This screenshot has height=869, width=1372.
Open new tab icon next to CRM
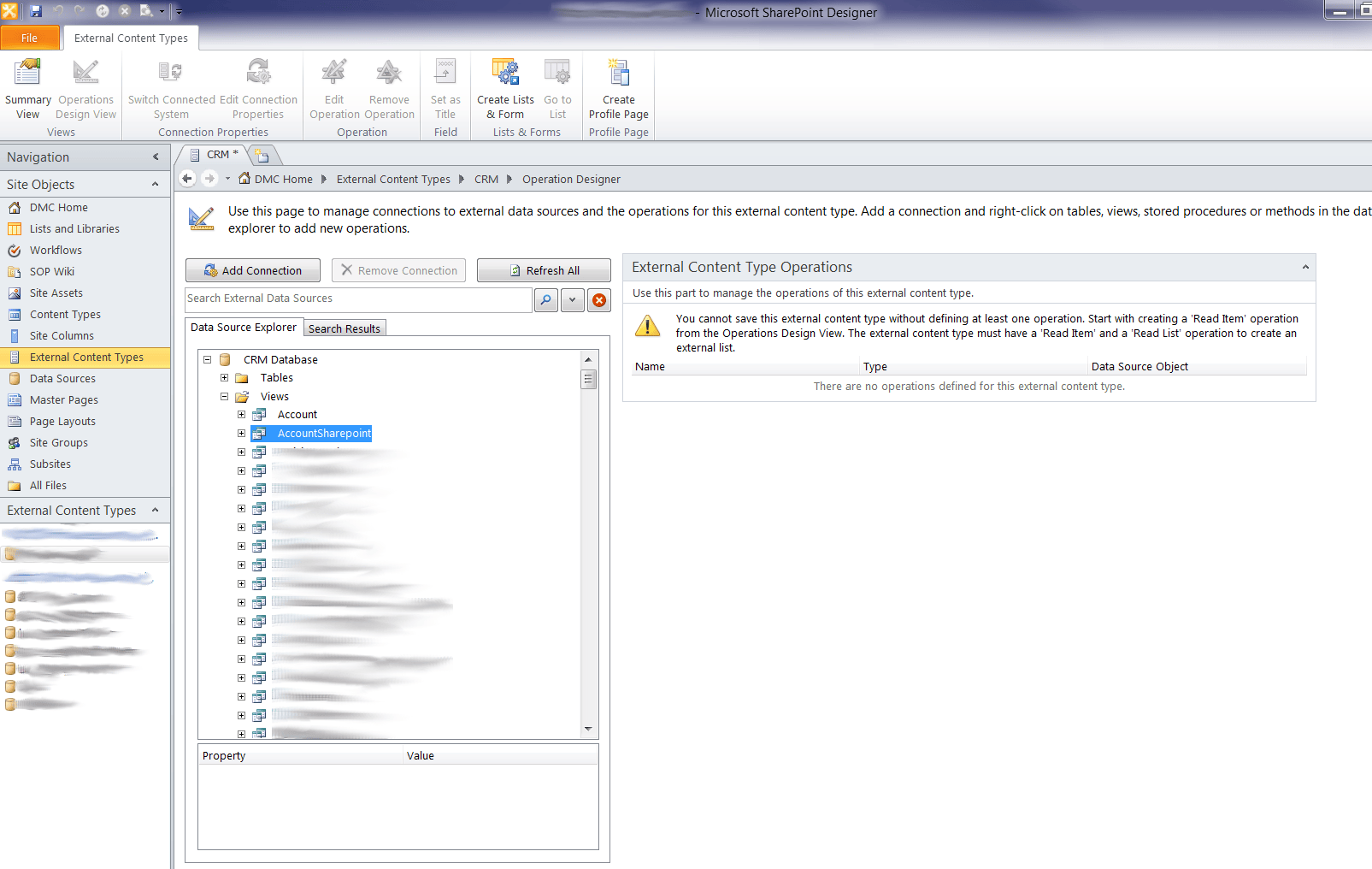(262, 155)
